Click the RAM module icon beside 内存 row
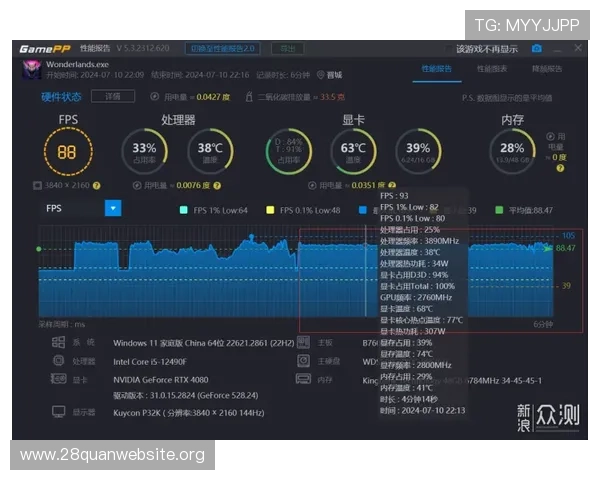Image resolution: width=600 pixels, height=480 pixels. pos(303,379)
